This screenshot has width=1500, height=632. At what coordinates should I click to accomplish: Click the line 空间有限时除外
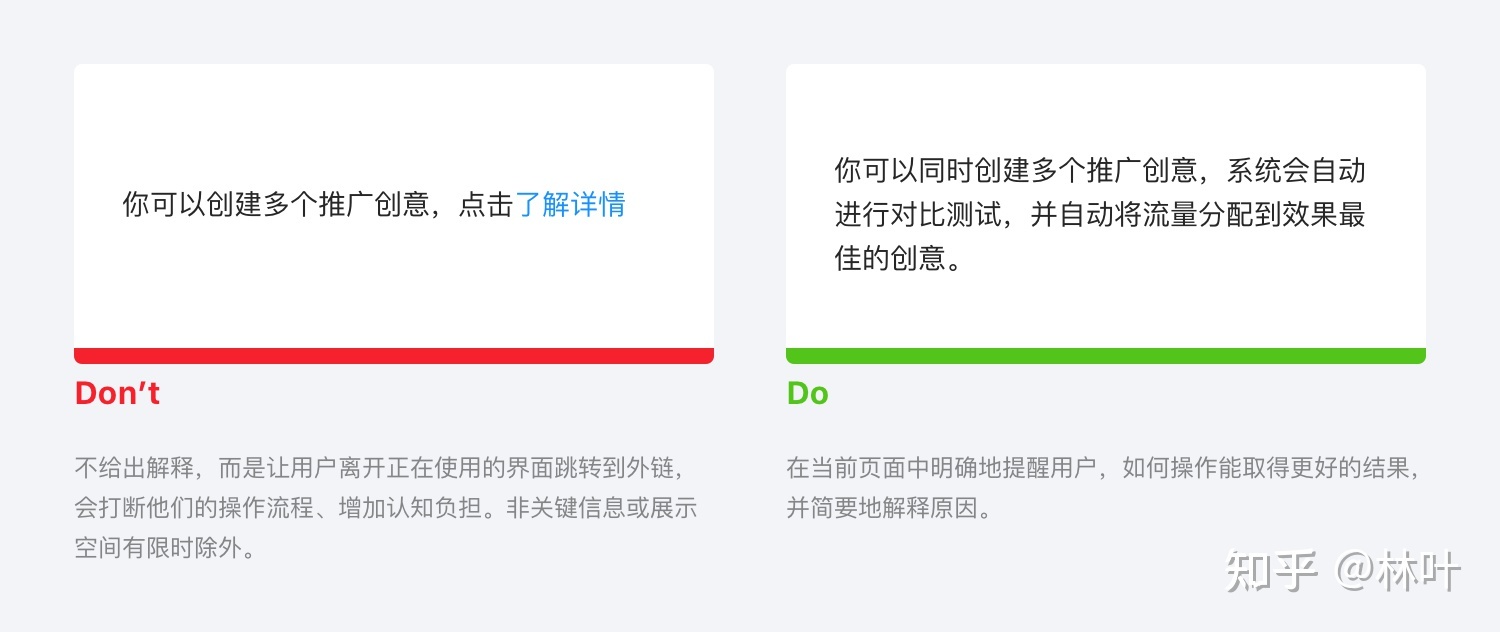click(165, 549)
